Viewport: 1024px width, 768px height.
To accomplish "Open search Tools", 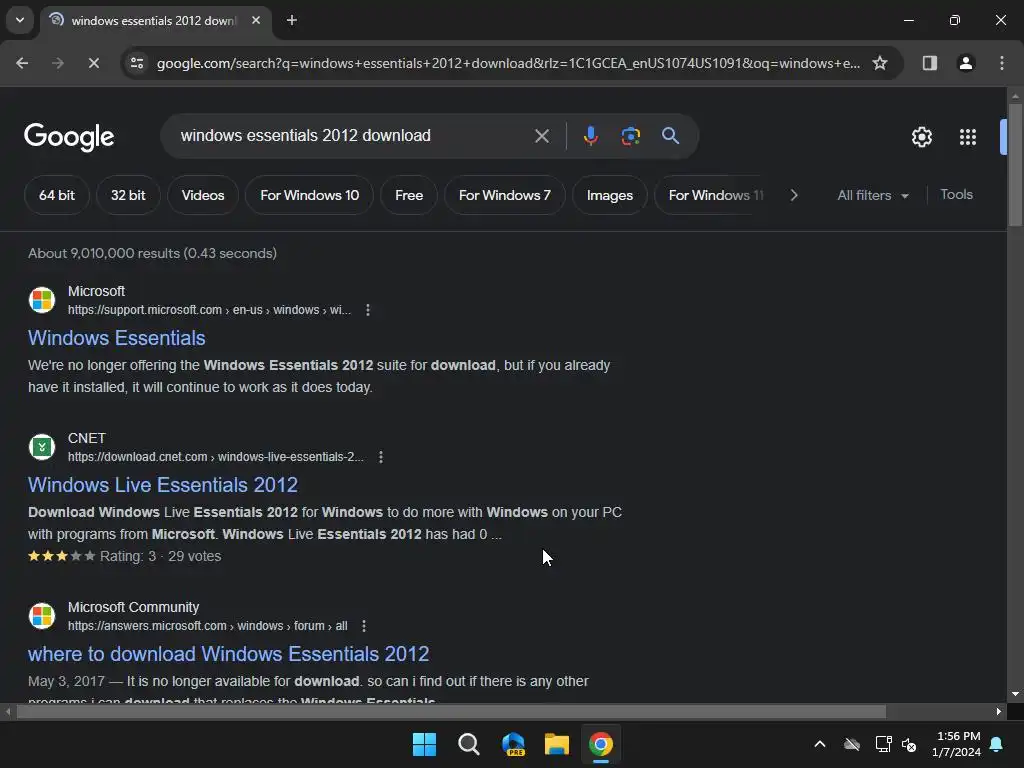I will (956, 195).
